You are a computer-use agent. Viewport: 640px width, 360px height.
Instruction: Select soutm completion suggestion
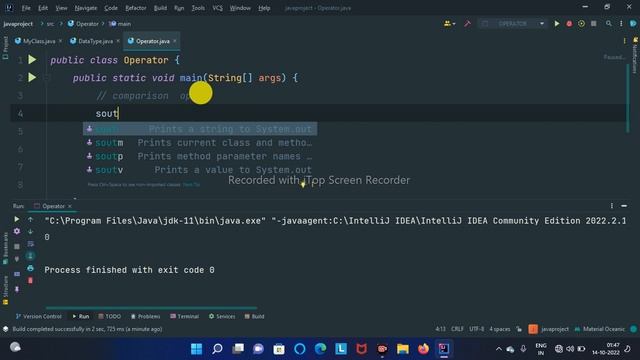200,142
